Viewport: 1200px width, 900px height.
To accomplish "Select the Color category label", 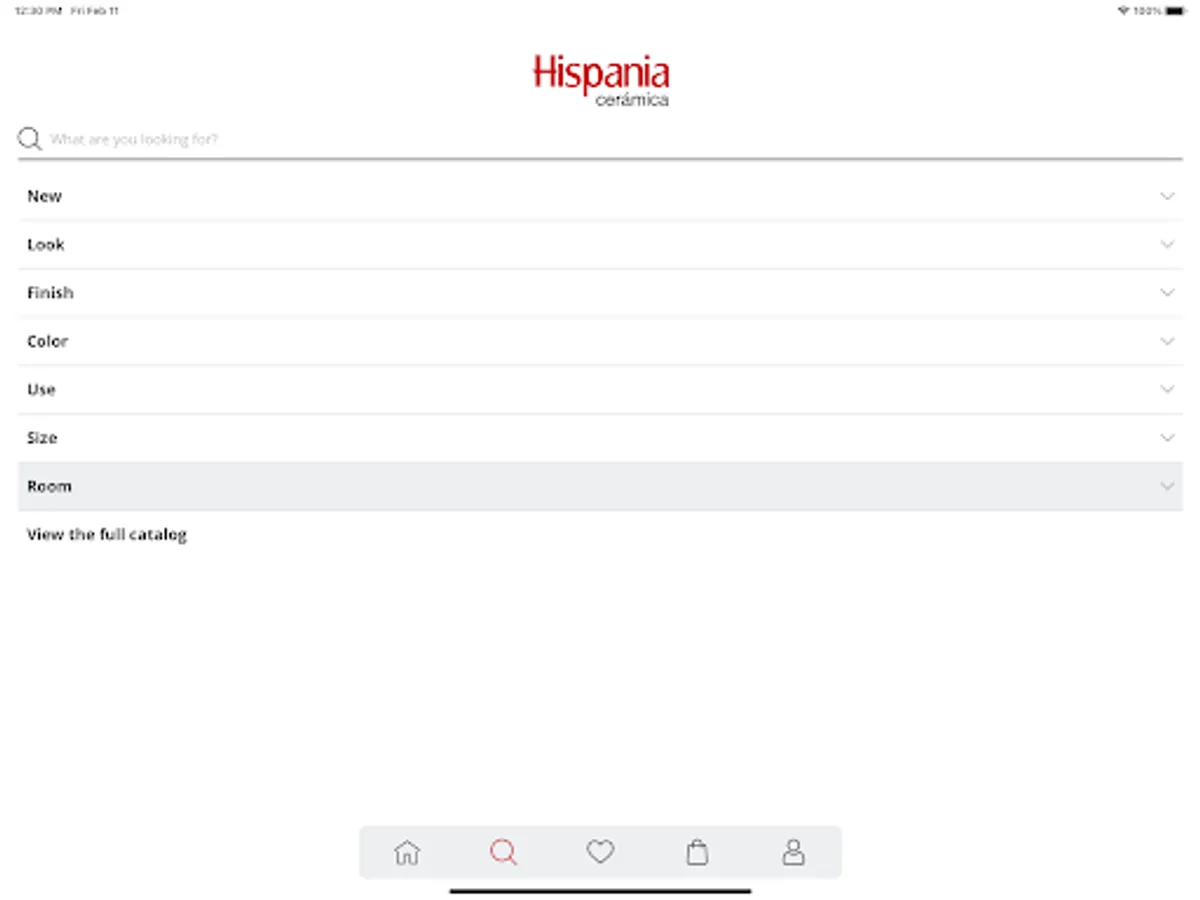I will coord(48,341).
